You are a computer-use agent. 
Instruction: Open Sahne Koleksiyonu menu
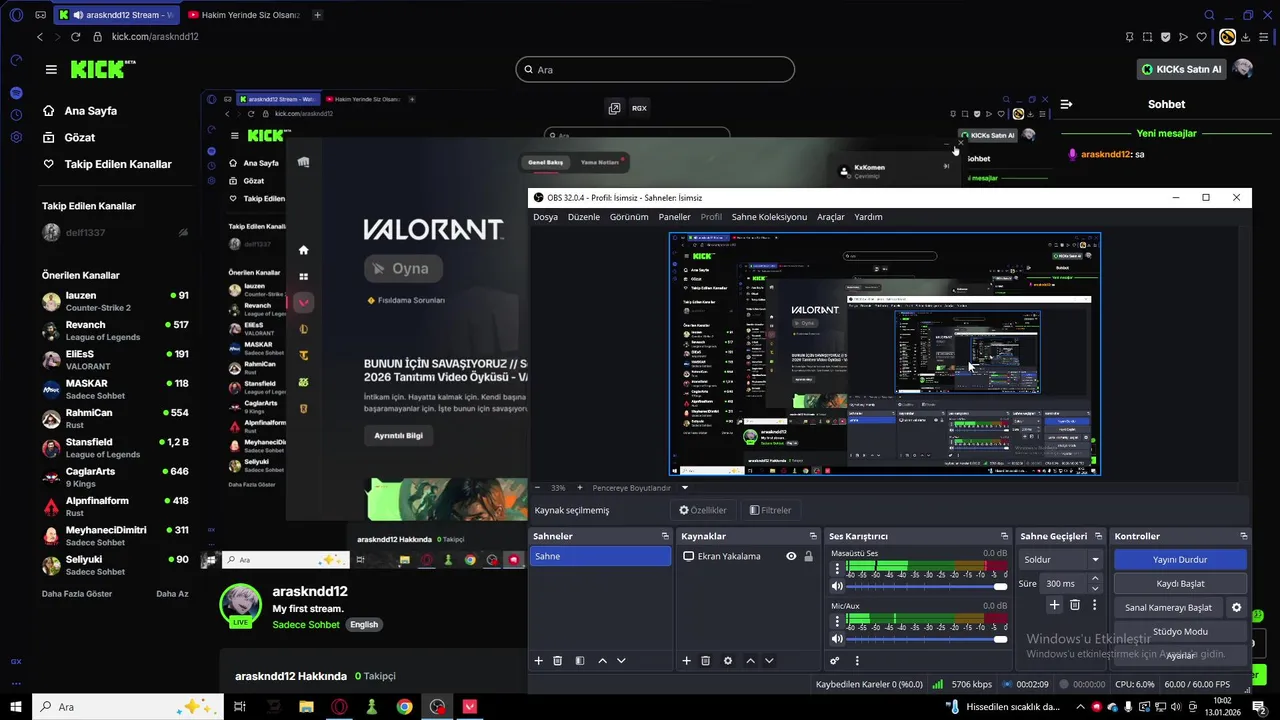[769, 217]
